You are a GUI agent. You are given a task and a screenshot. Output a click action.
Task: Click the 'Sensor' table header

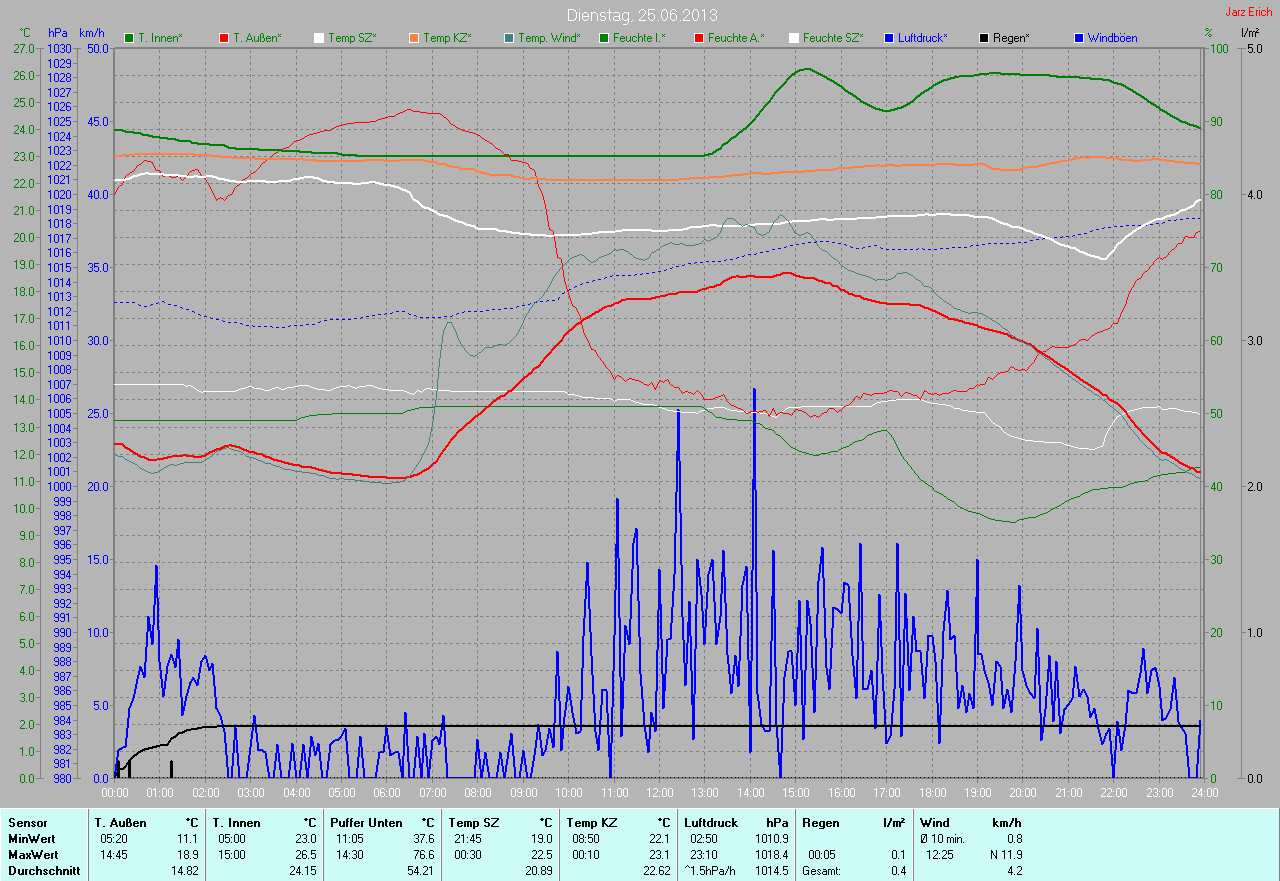[27, 822]
